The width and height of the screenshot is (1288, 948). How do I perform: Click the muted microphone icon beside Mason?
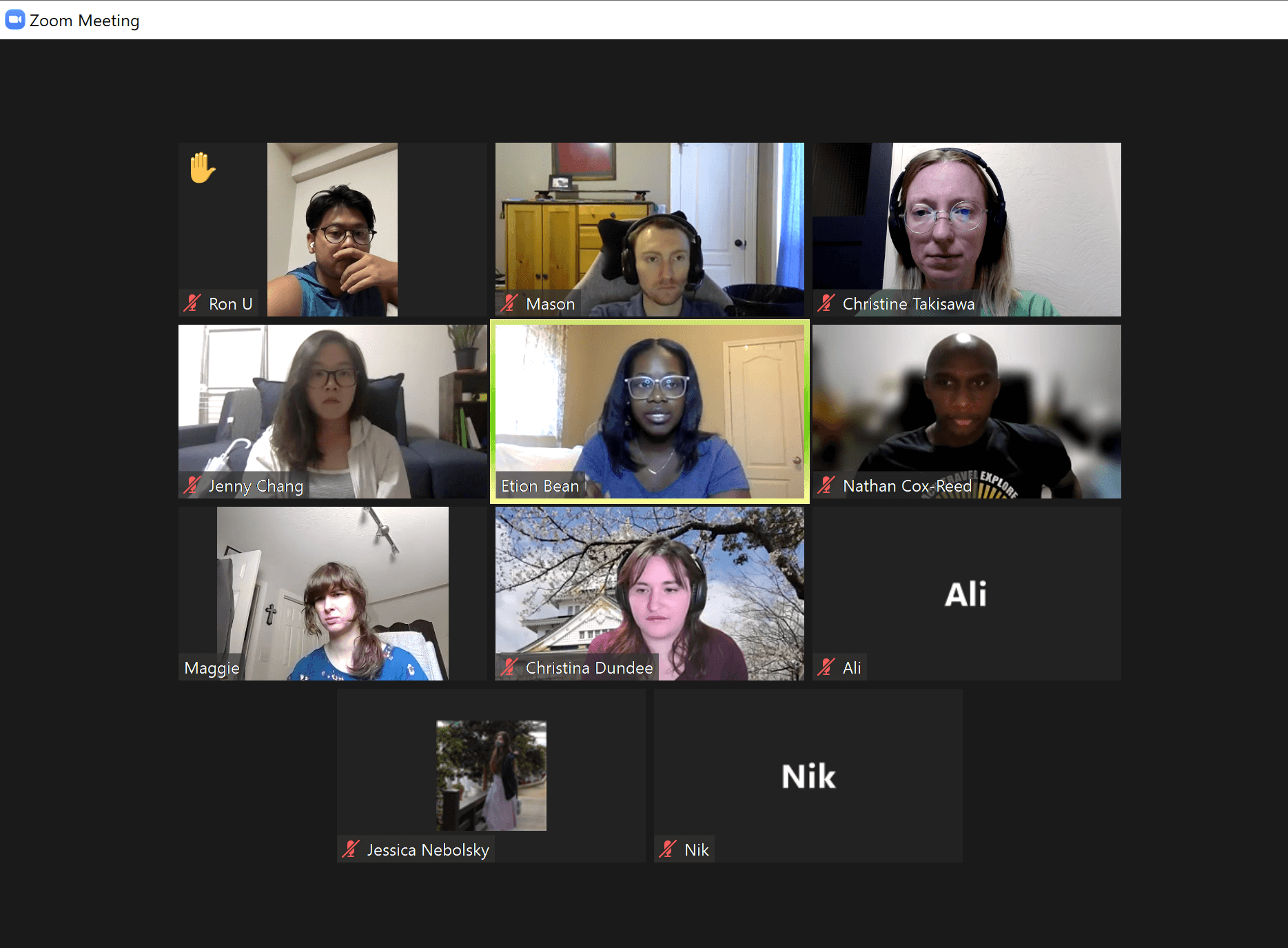[509, 303]
